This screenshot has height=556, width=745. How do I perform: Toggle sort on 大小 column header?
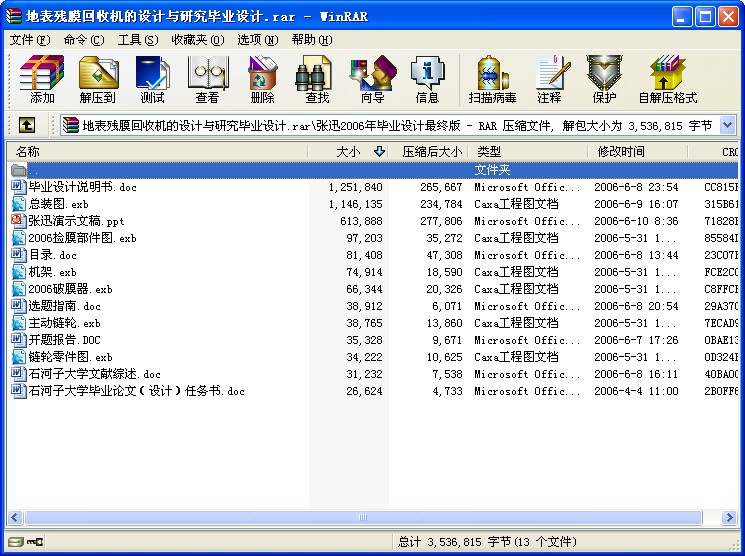tap(348, 152)
